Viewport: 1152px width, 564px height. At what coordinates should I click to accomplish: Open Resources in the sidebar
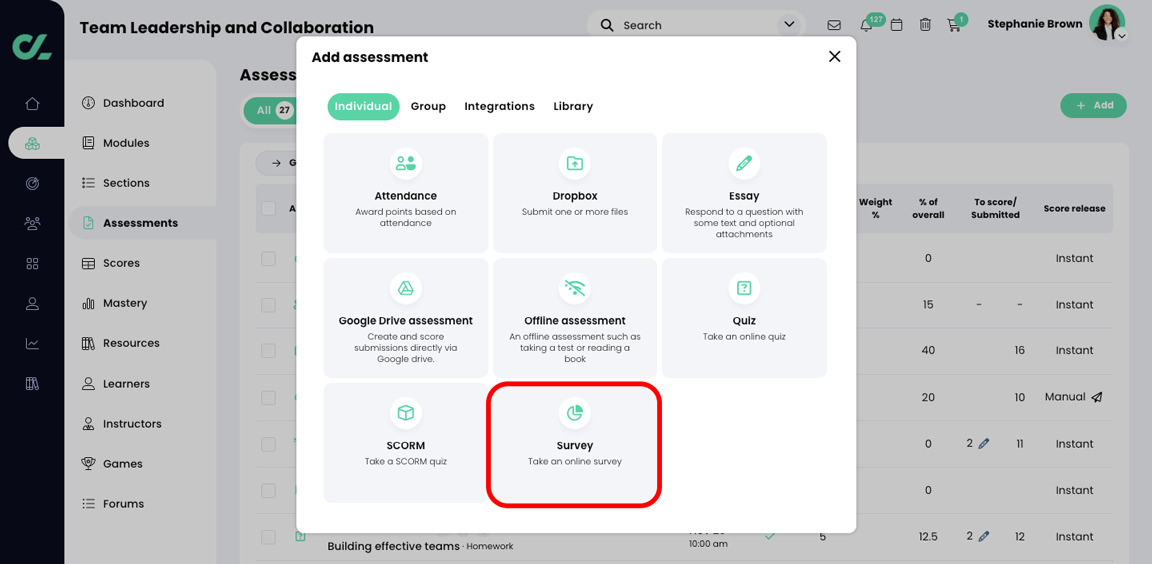coord(130,343)
